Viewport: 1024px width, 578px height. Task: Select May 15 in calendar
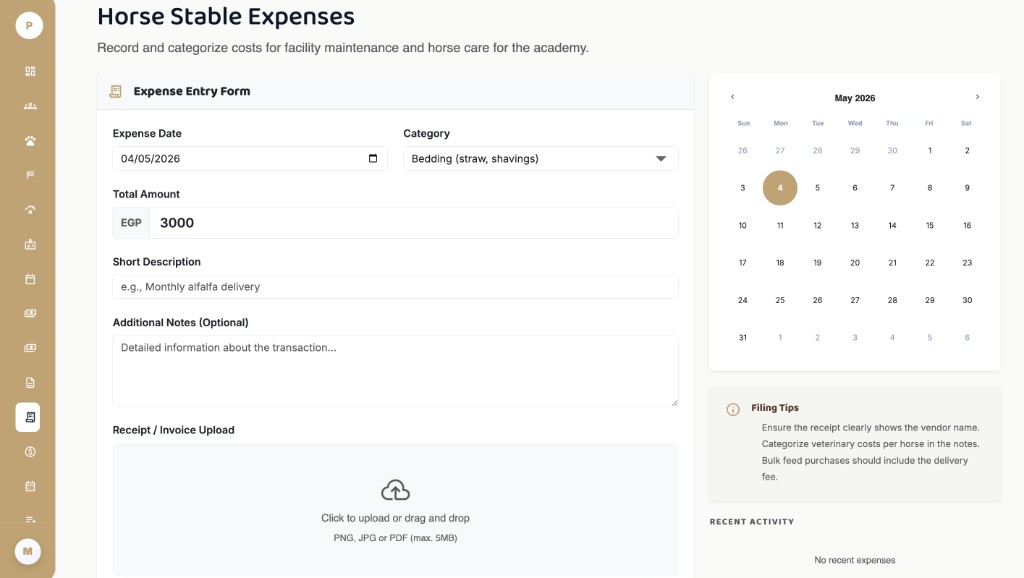pyautogui.click(x=929, y=225)
